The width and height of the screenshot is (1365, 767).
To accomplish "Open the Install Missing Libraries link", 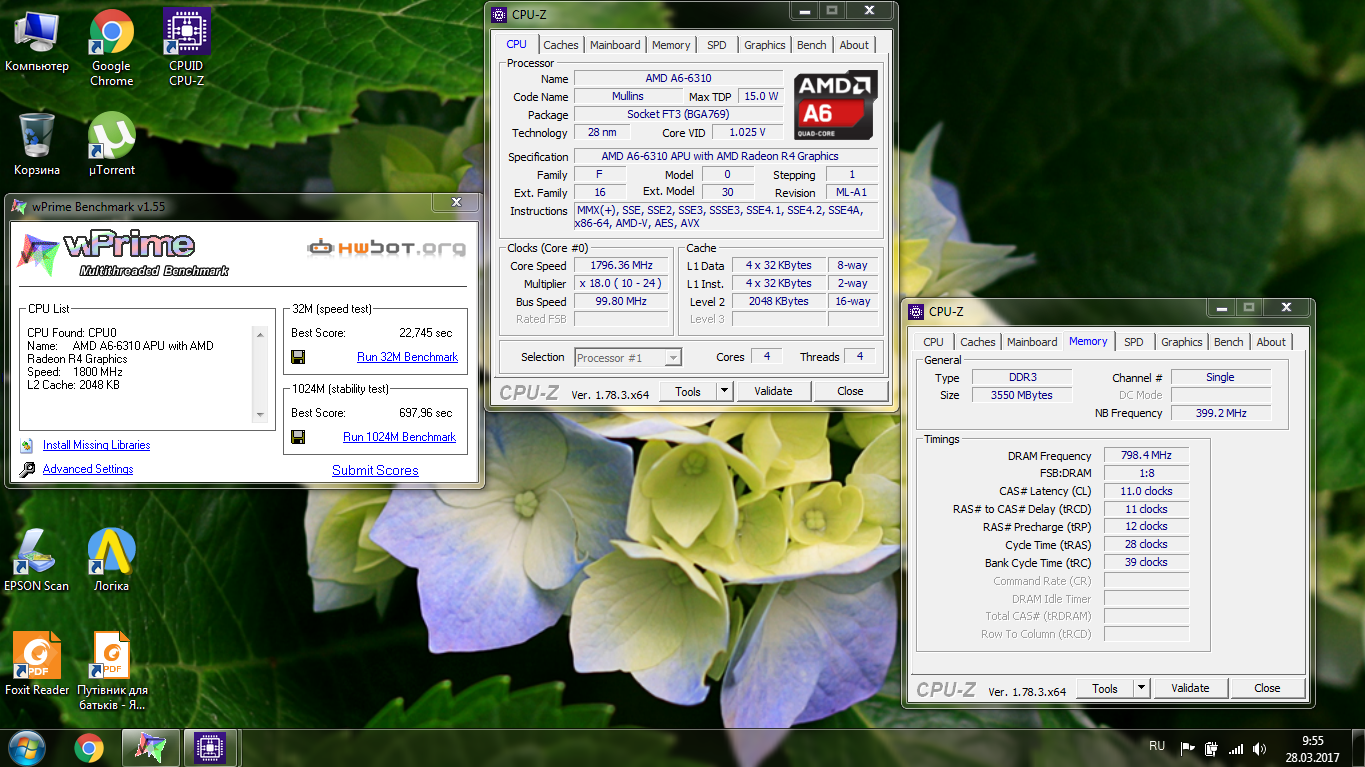I will 97,445.
